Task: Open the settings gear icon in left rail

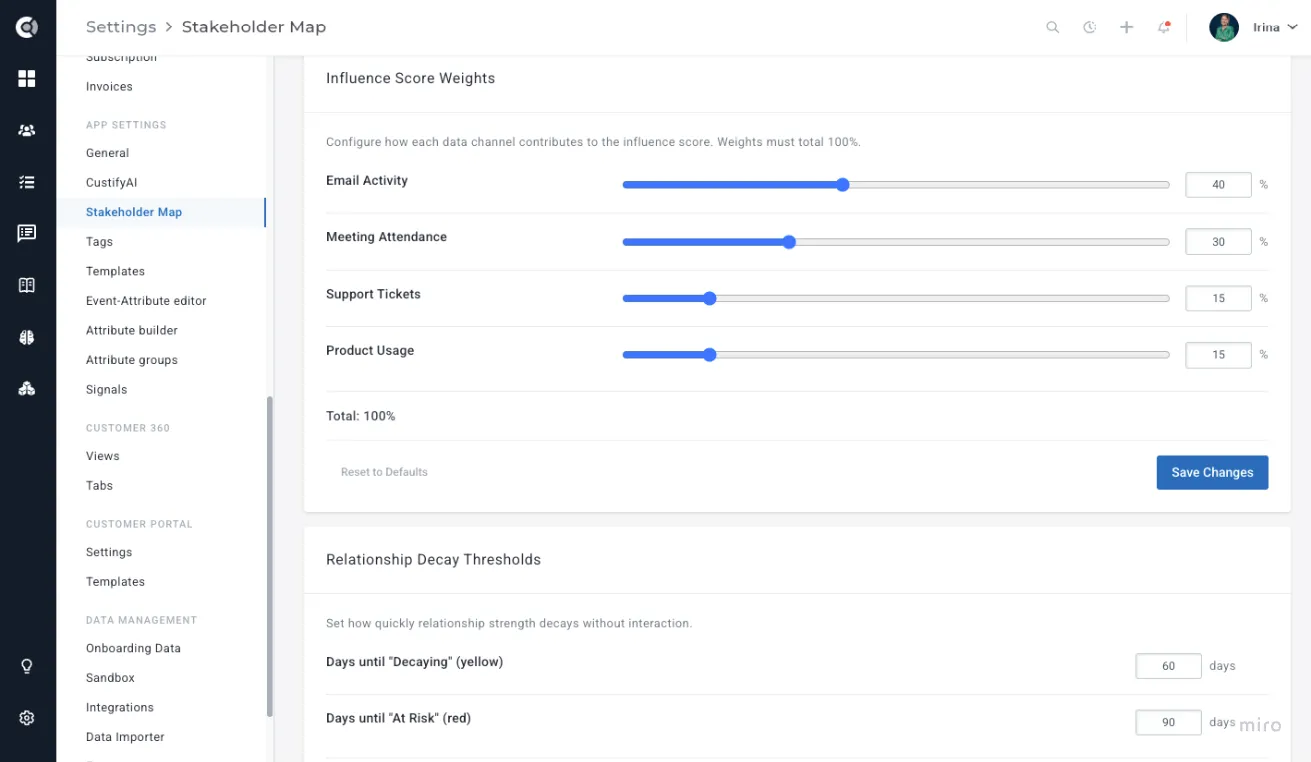Action: click(27, 718)
